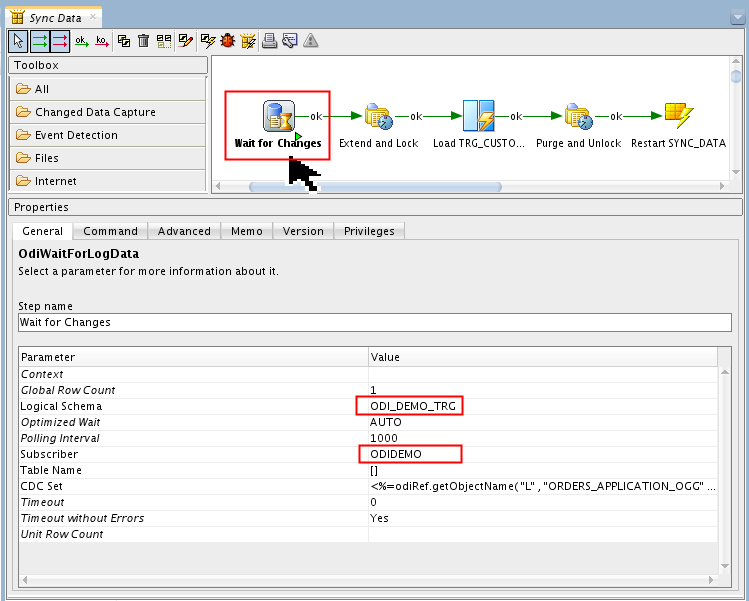The image size is (749, 601).
Task: Click the parameter table scroll down arrow
Action: (x=725, y=566)
